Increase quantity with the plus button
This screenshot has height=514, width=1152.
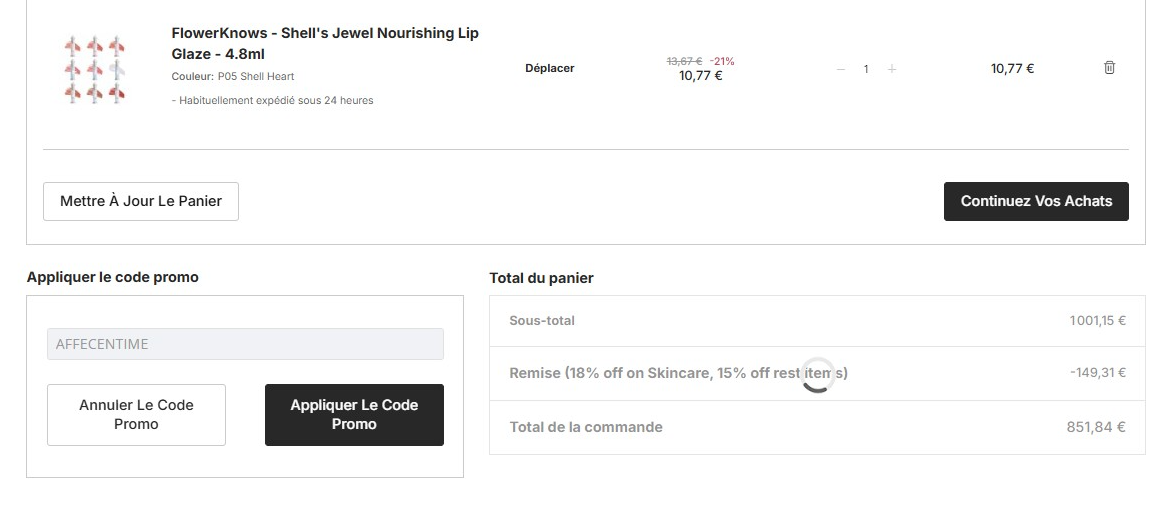pos(892,69)
